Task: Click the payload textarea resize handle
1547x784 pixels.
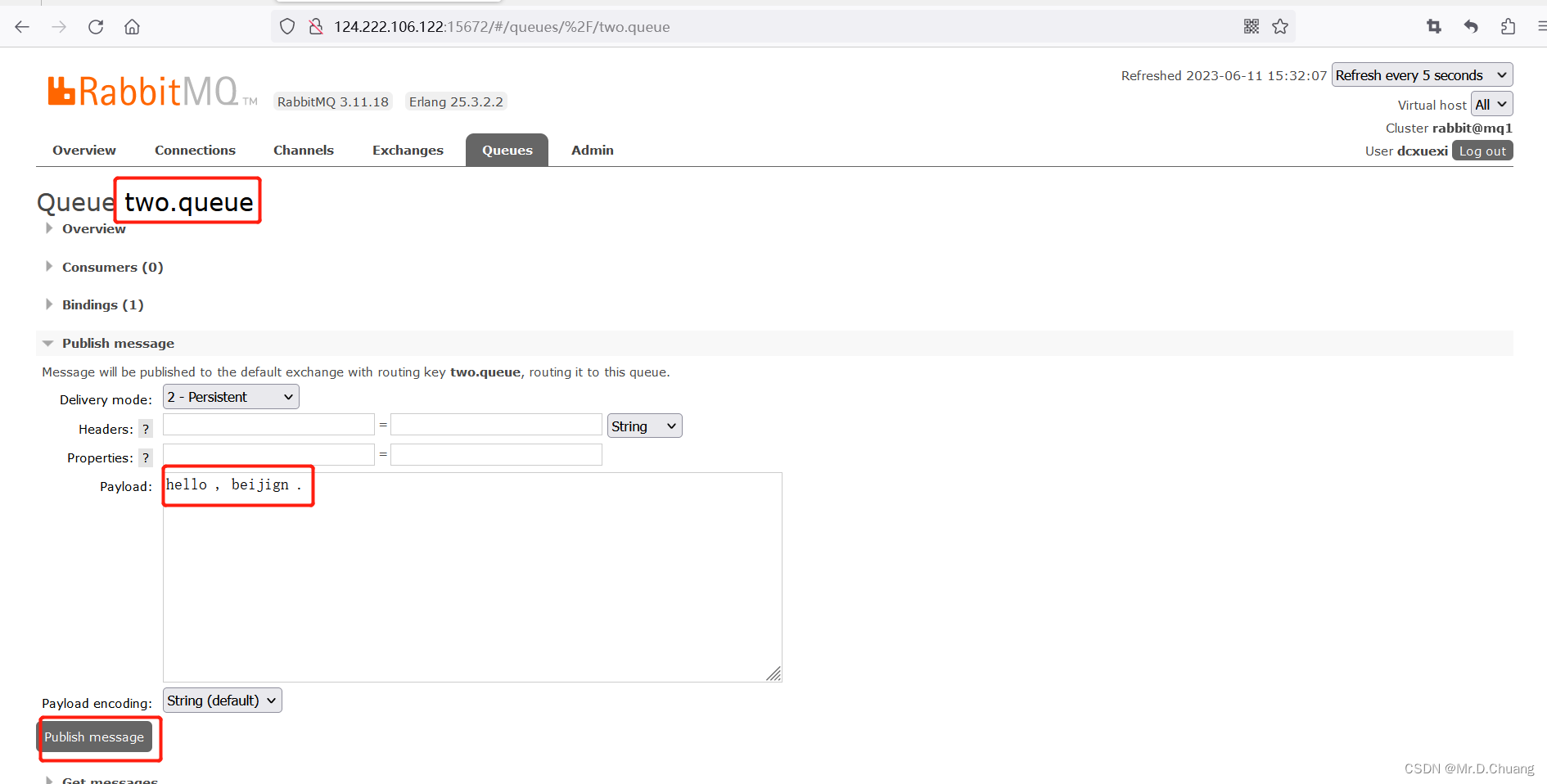Action: click(773, 674)
